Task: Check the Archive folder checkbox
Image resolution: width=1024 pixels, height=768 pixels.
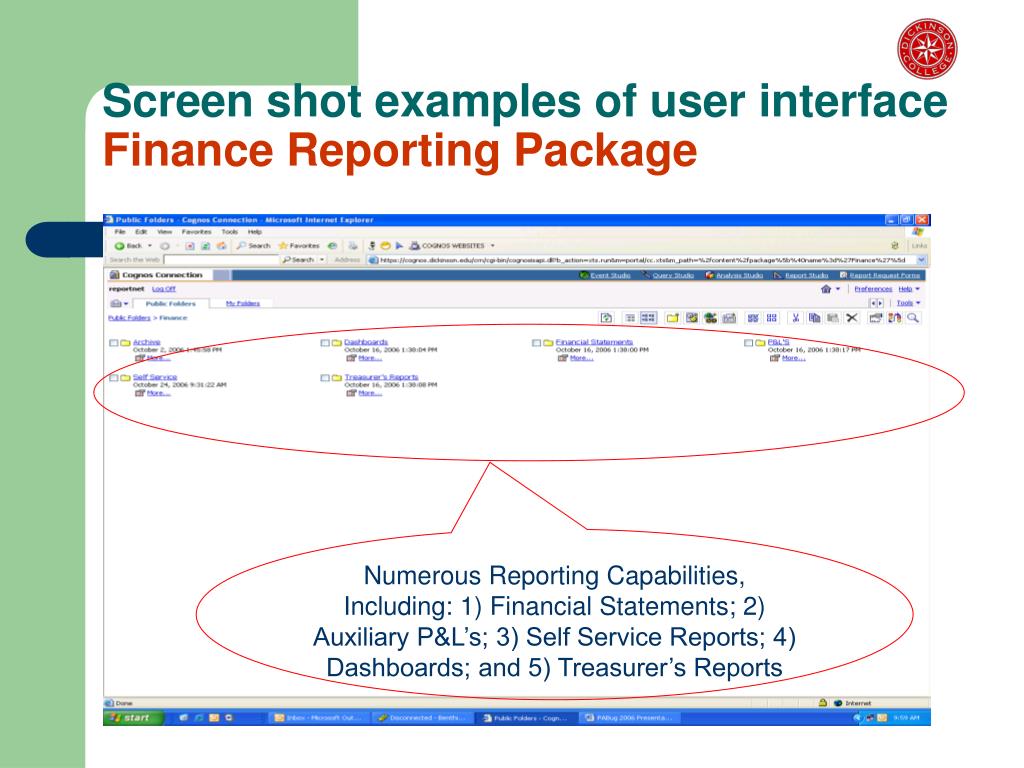Action: pos(114,343)
